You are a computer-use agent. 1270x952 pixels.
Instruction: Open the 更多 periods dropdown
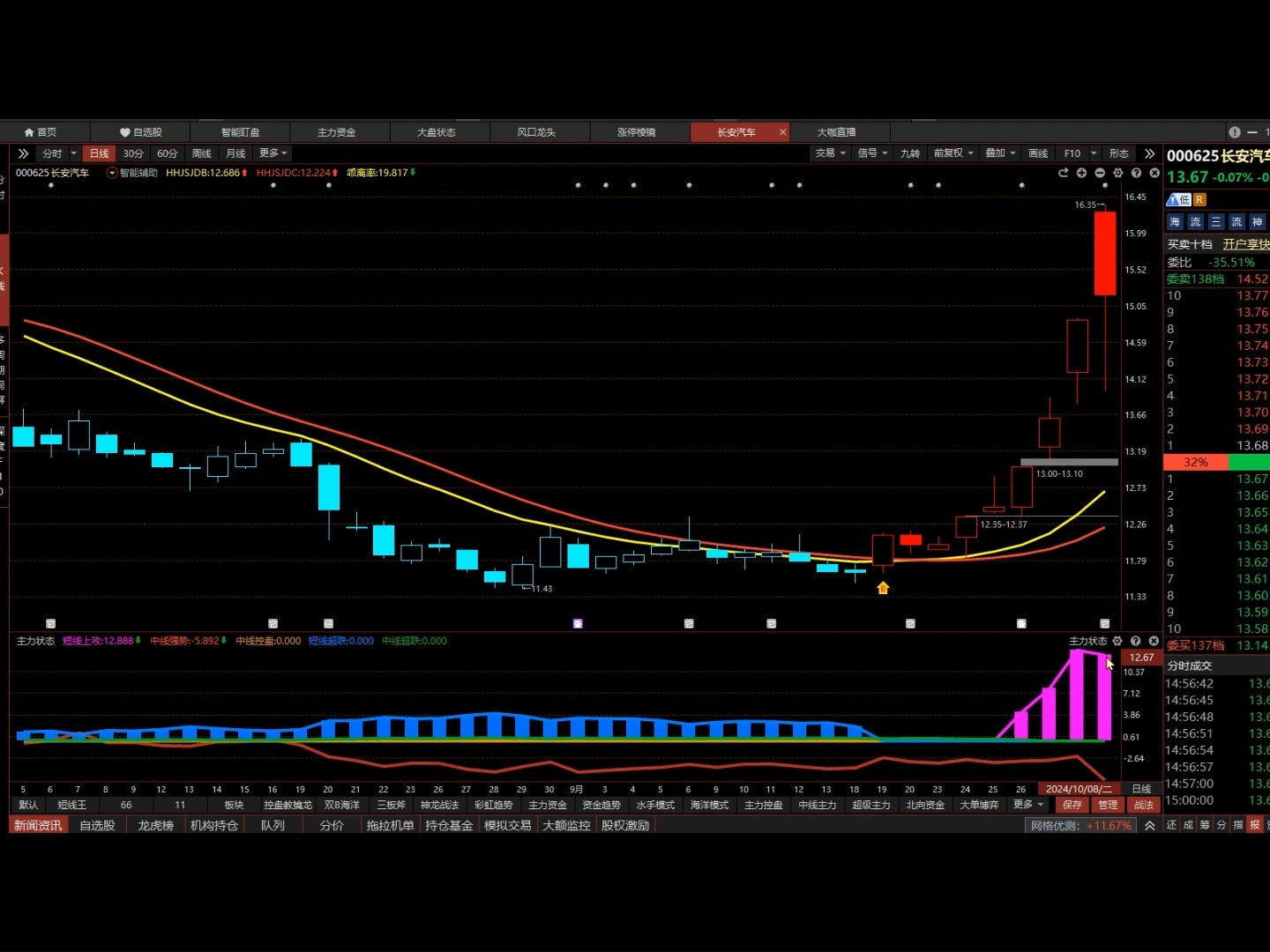pos(273,153)
